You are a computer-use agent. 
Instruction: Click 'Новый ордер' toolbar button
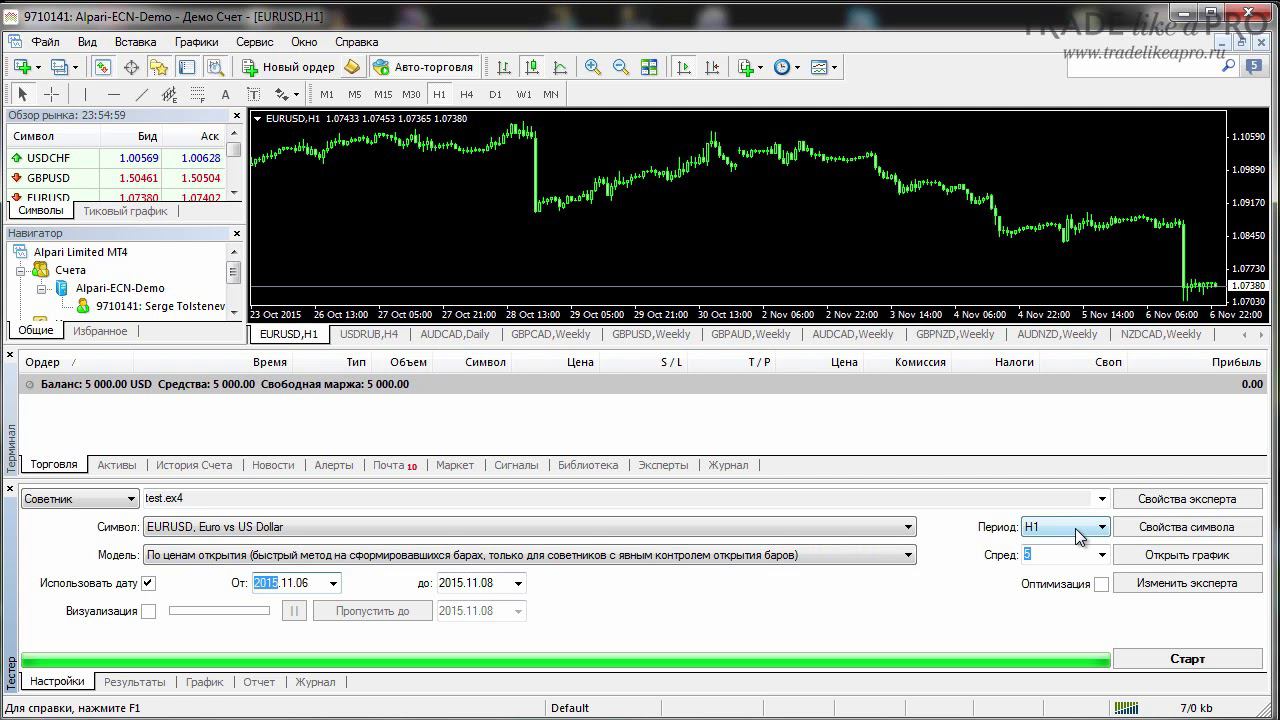[x=289, y=67]
